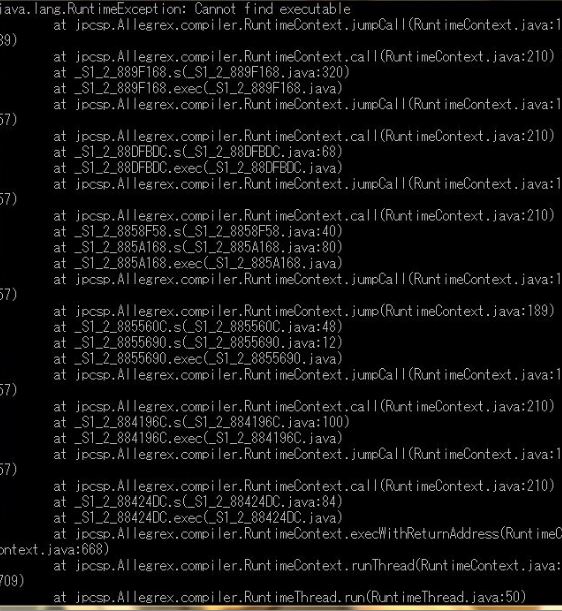The width and height of the screenshot is (562, 611).
Task: Select the _S1_2_885560C.java:48 stack line
Action: [x=198, y=327]
